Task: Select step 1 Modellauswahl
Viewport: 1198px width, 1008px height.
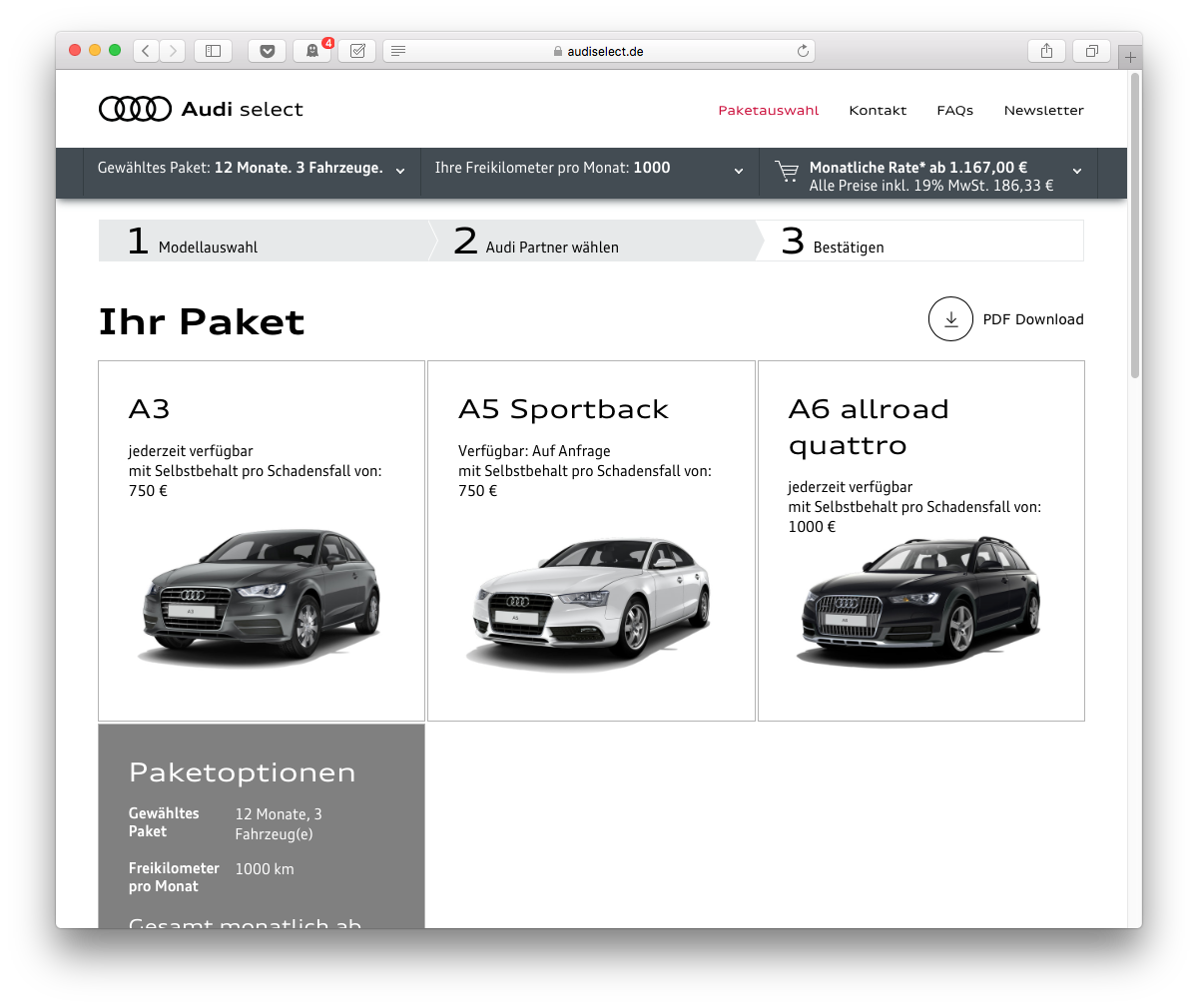Action: pos(264,241)
